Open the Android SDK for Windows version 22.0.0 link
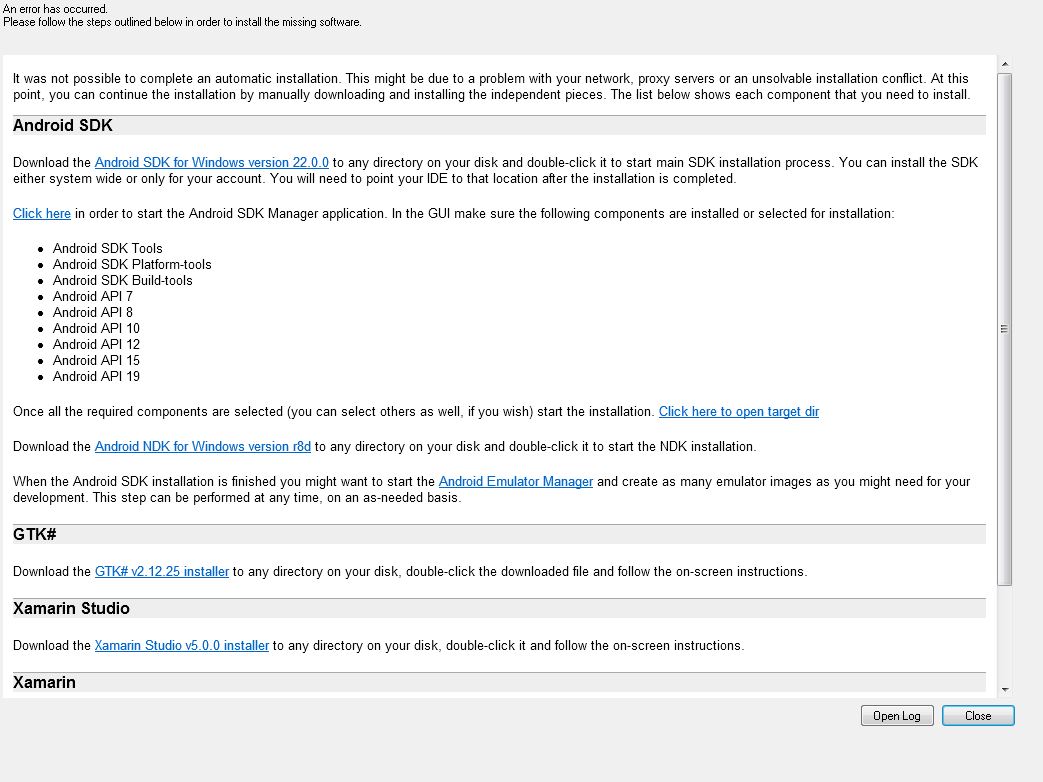Image resolution: width=1043 pixels, height=782 pixels. coord(212,162)
